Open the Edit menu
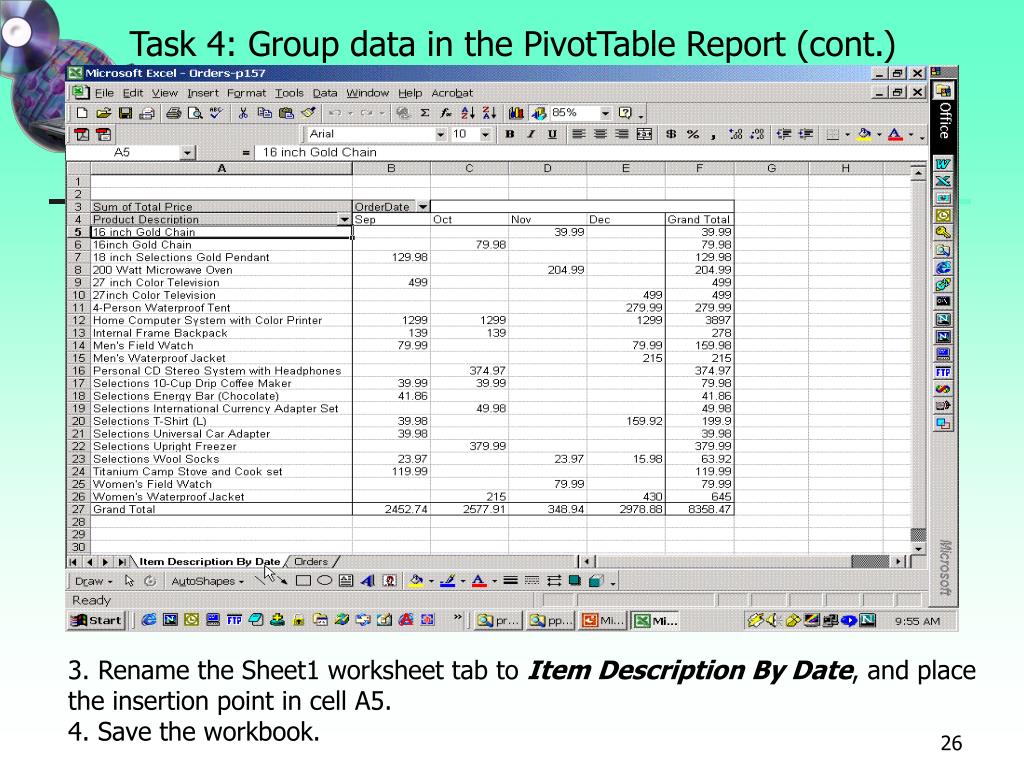Screen dimensions: 1024x768 tap(133, 93)
